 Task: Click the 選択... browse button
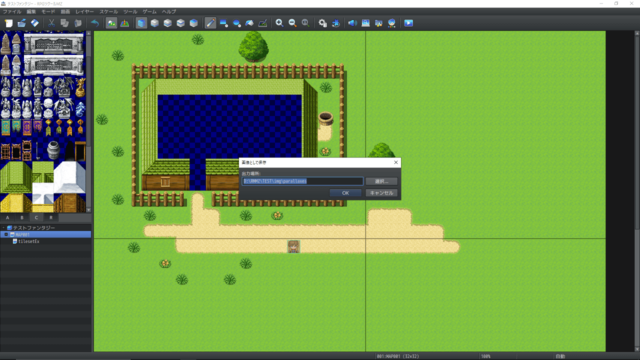(x=381, y=181)
